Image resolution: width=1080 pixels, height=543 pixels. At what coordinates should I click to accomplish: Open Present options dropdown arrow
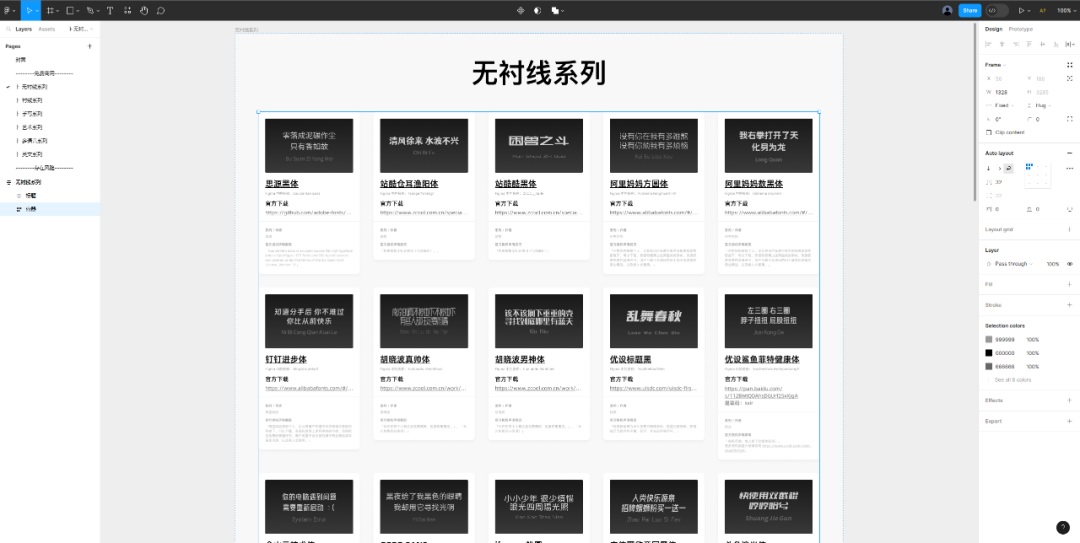coord(1029,10)
